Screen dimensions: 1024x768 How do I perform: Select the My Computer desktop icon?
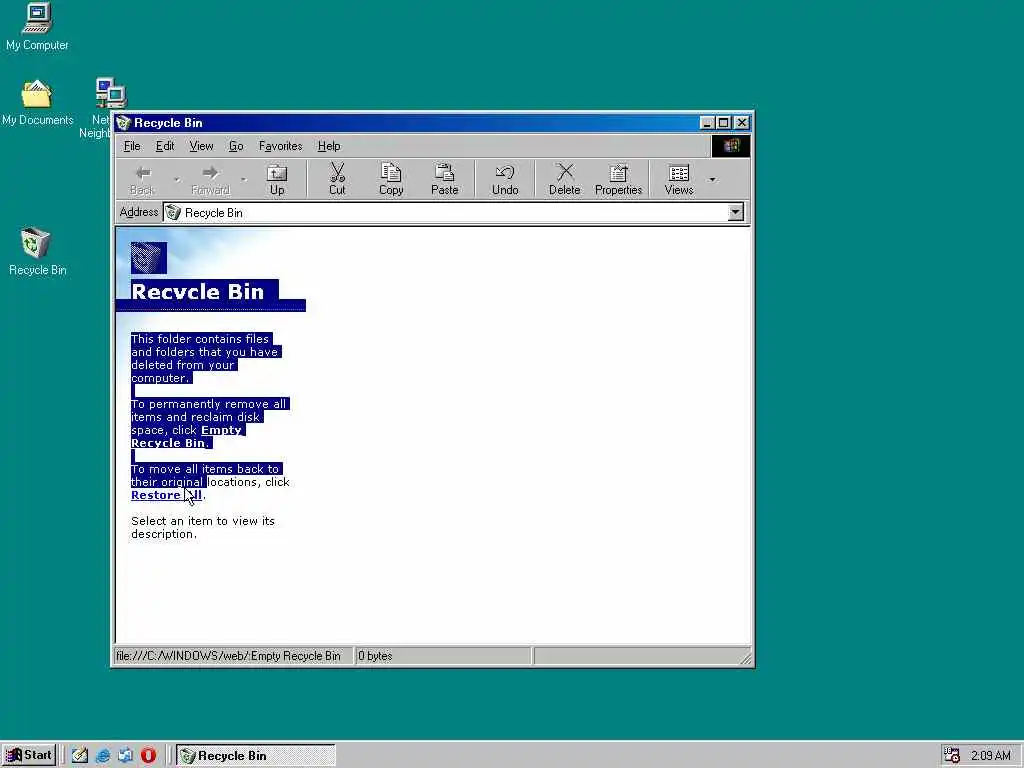tap(37, 27)
